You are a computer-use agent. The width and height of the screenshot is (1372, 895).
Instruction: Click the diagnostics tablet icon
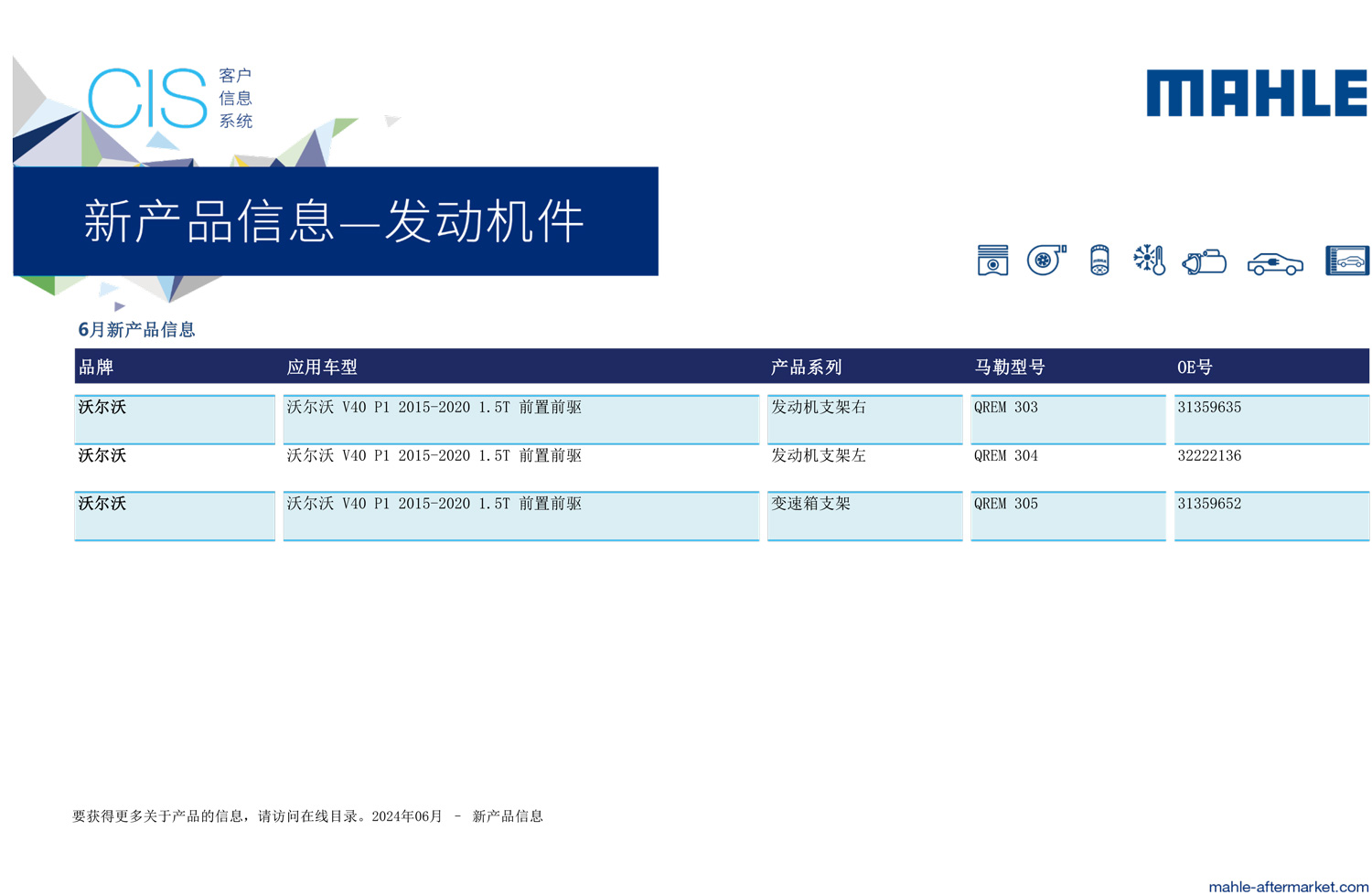coord(1347,261)
